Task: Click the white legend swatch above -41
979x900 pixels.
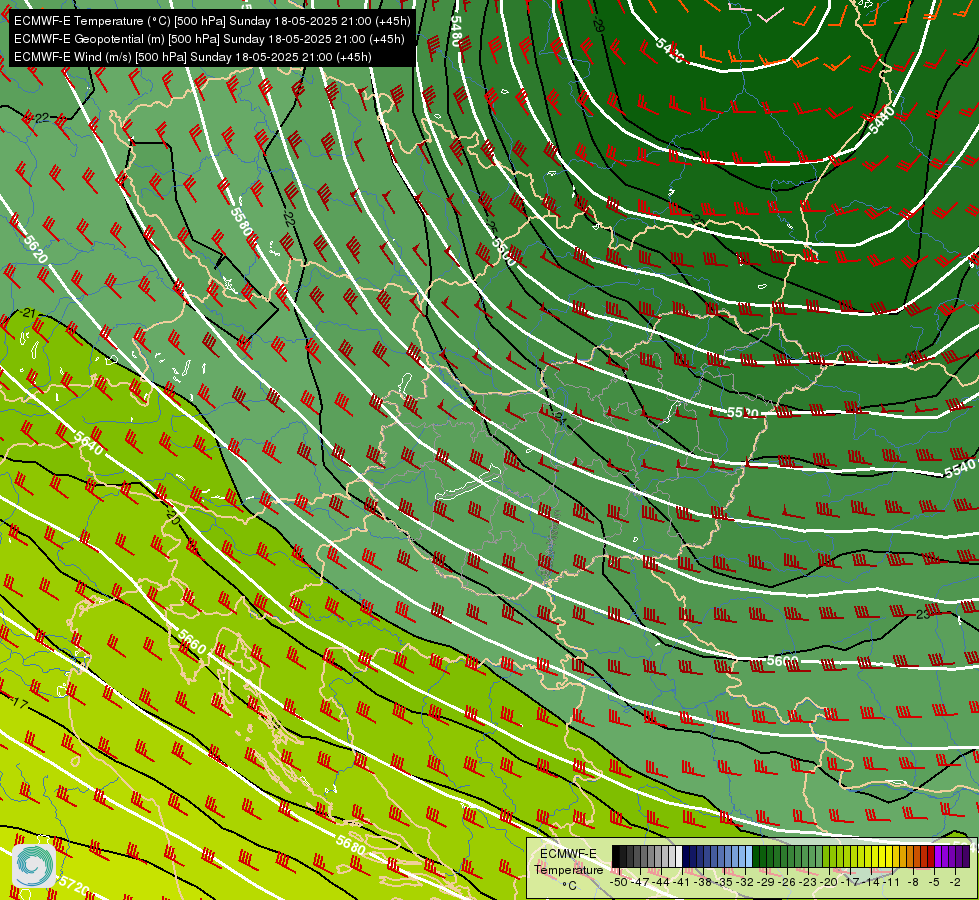Action: 679,858
